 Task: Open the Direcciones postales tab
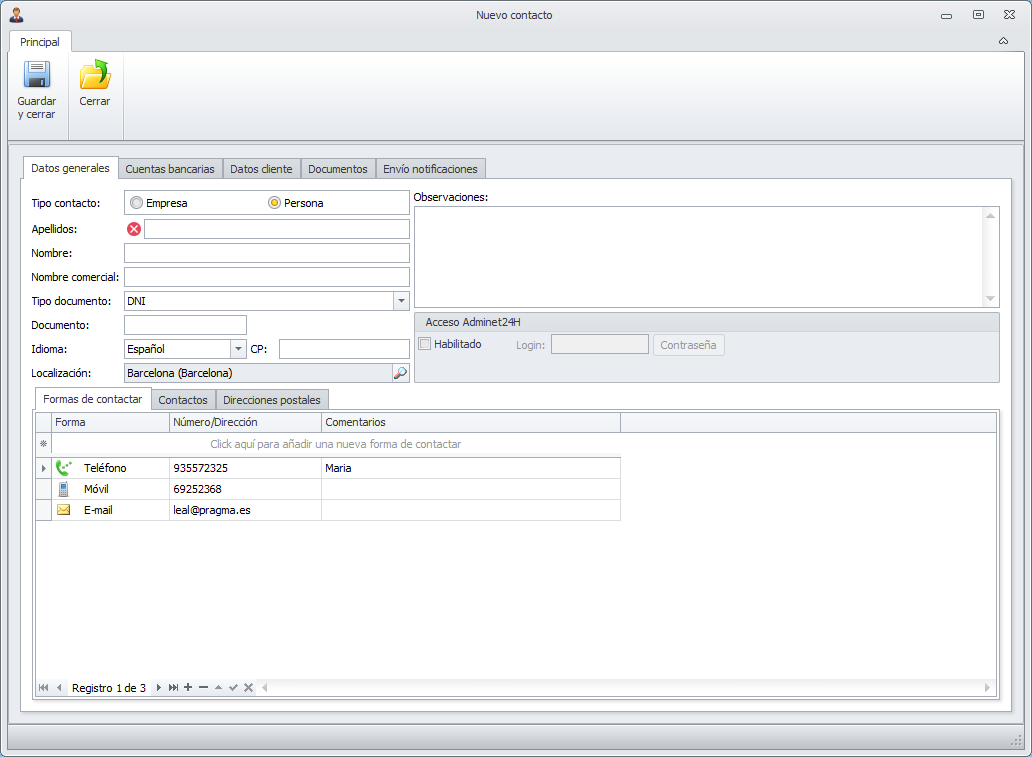[x=272, y=400]
